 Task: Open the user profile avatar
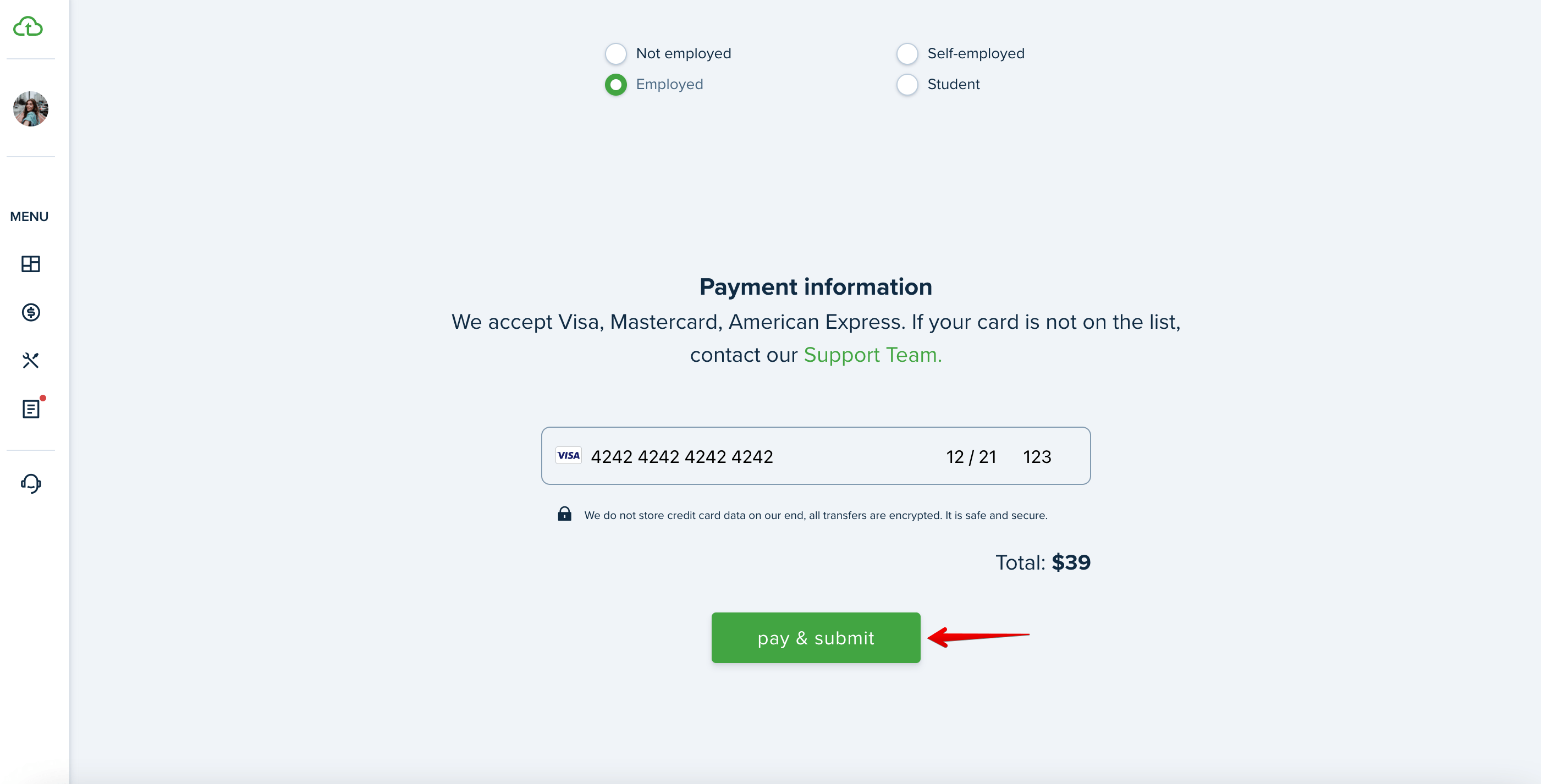coord(30,109)
